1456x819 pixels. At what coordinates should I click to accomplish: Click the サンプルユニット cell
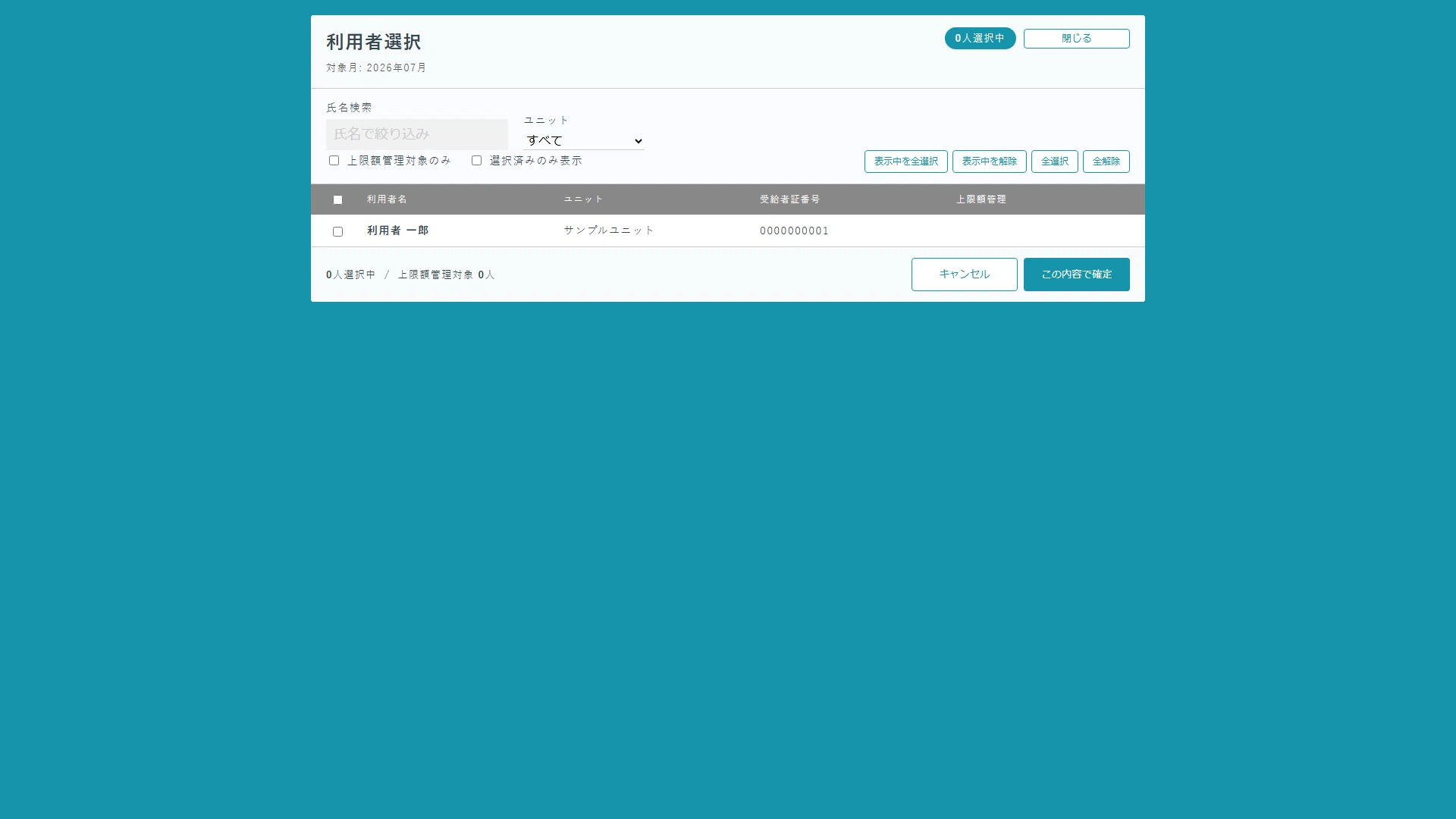pyautogui.click(x=608, y=231)
